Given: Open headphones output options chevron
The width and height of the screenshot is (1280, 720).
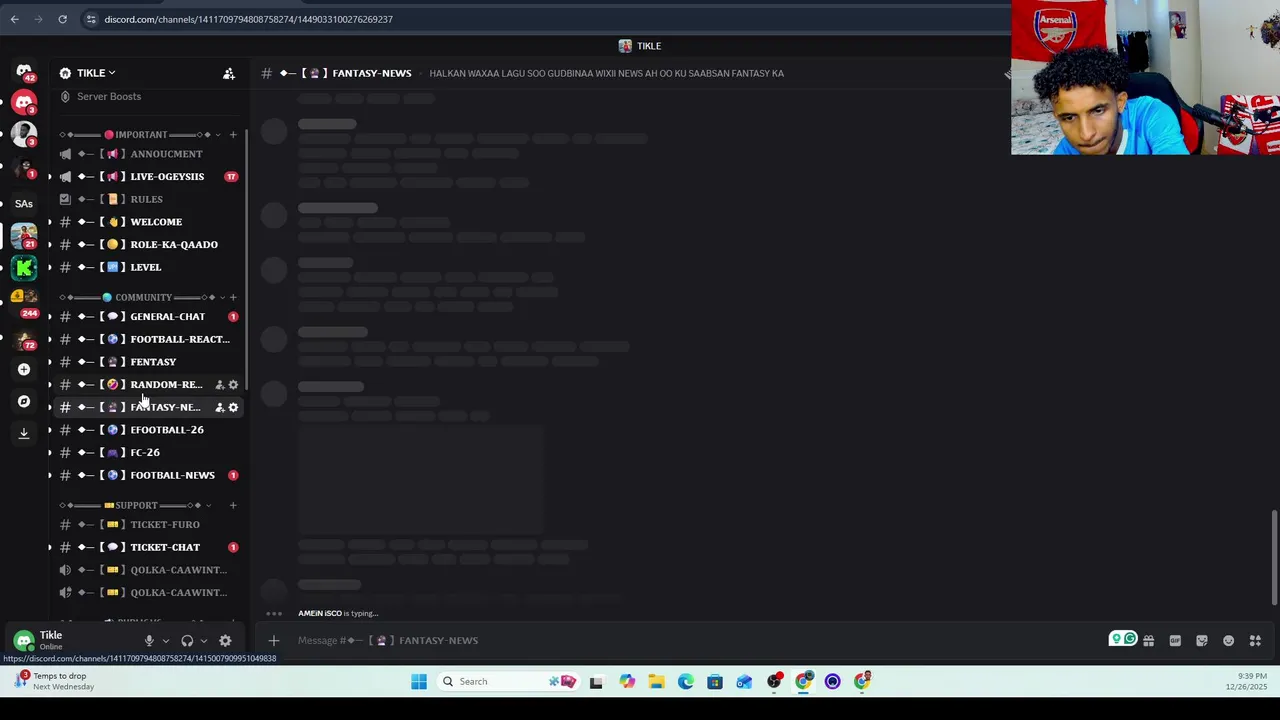Looking at the screenshot, I should 204,641.
